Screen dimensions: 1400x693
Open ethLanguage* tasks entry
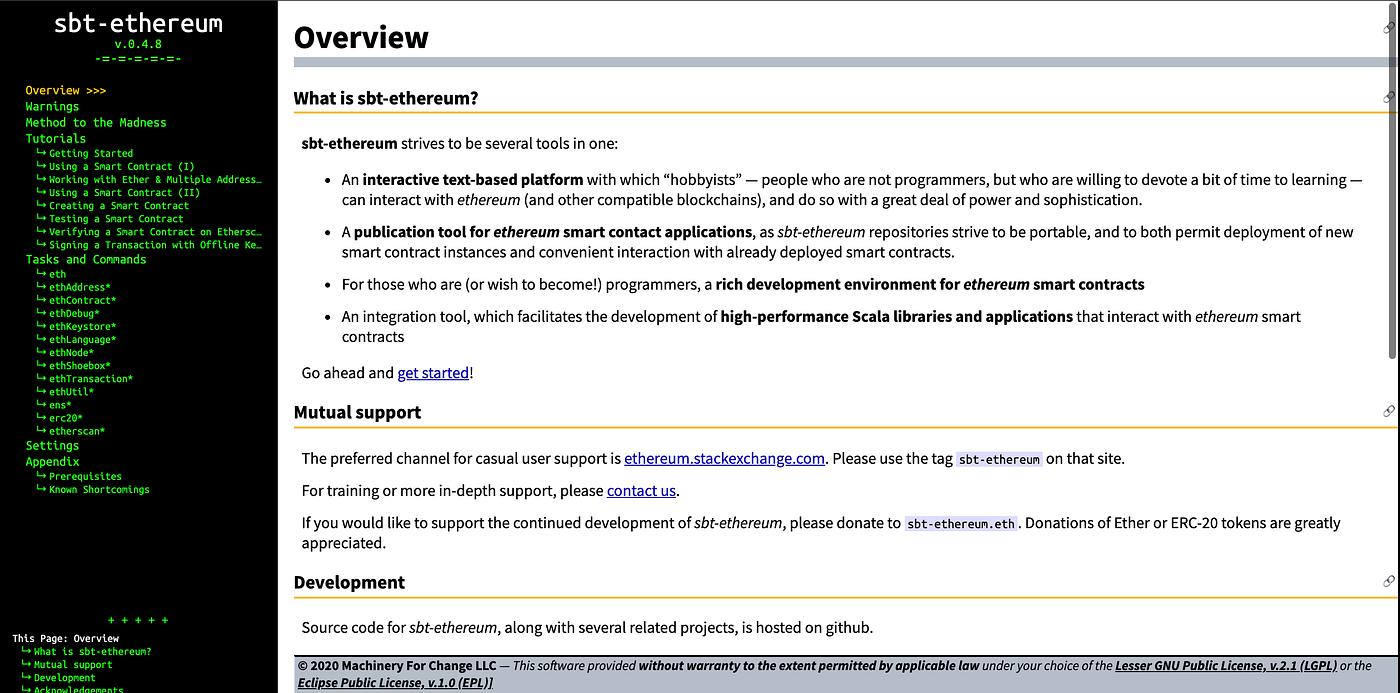coord(83,339)
